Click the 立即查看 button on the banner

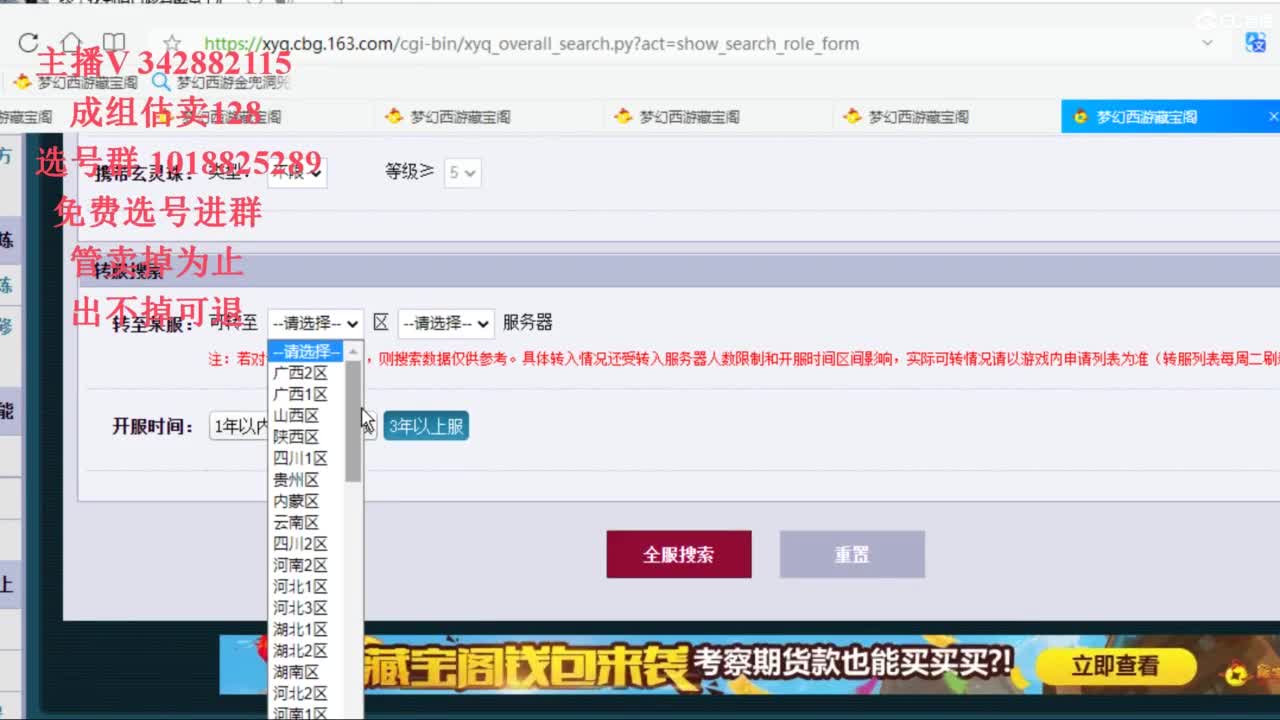tap(1115, 666)
